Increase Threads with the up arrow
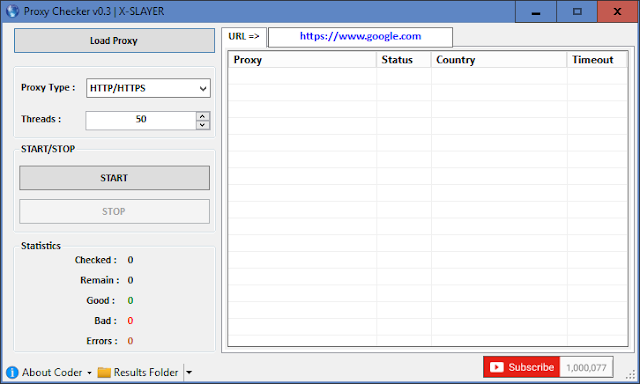The width and height of the screenshot is (640, 384). [x=202, y=116]
